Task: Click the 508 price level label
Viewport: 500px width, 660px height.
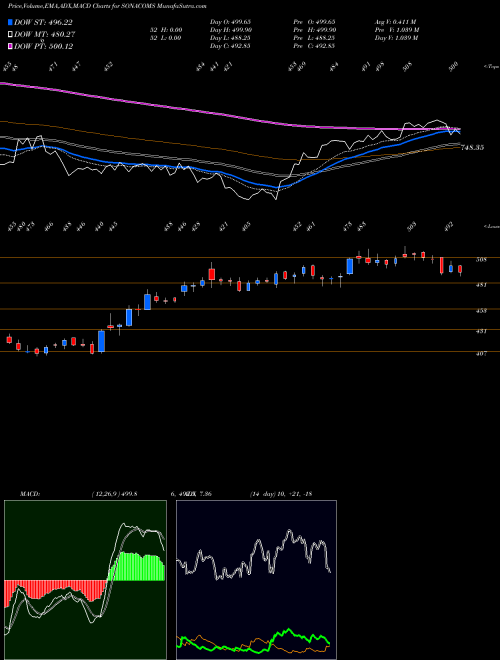Action: [x=481, y=260]
